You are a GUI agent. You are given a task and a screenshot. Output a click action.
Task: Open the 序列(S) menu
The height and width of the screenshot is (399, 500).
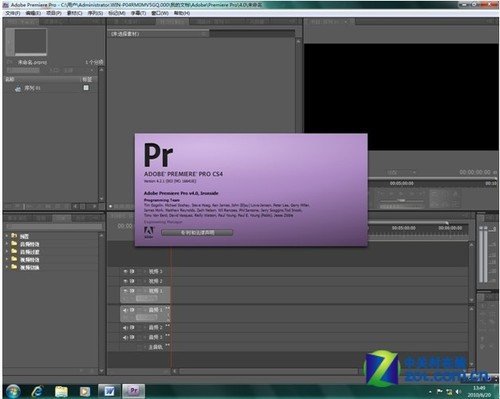[x=95, y=13]
